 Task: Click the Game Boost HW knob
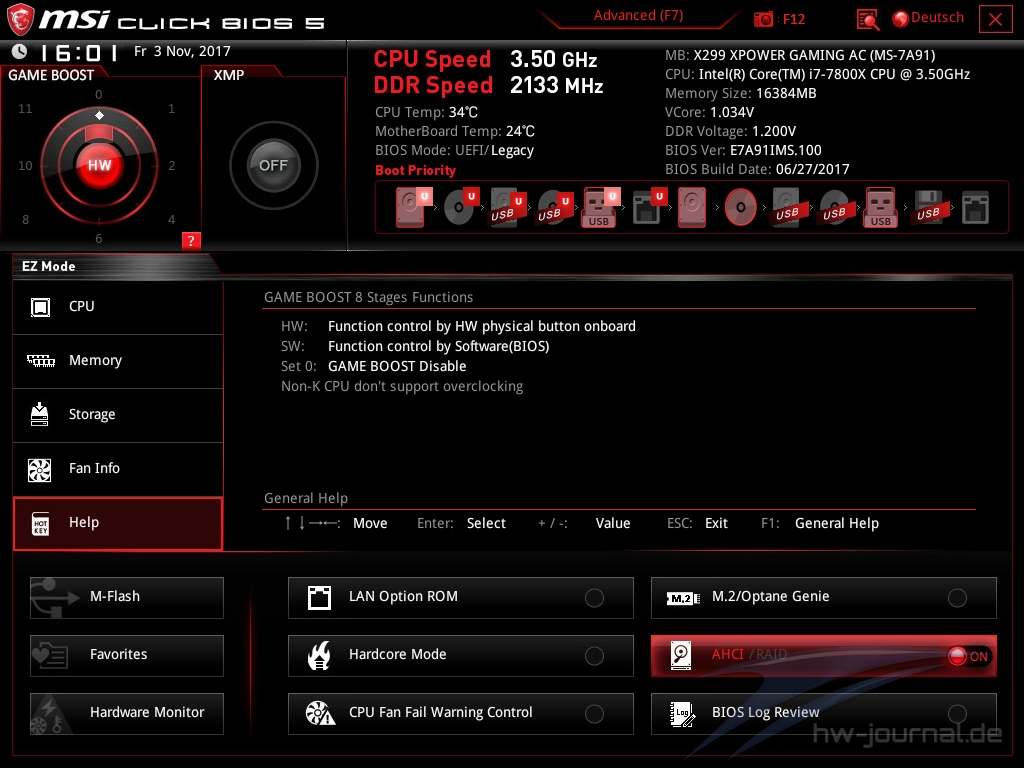tap(99, 165)
